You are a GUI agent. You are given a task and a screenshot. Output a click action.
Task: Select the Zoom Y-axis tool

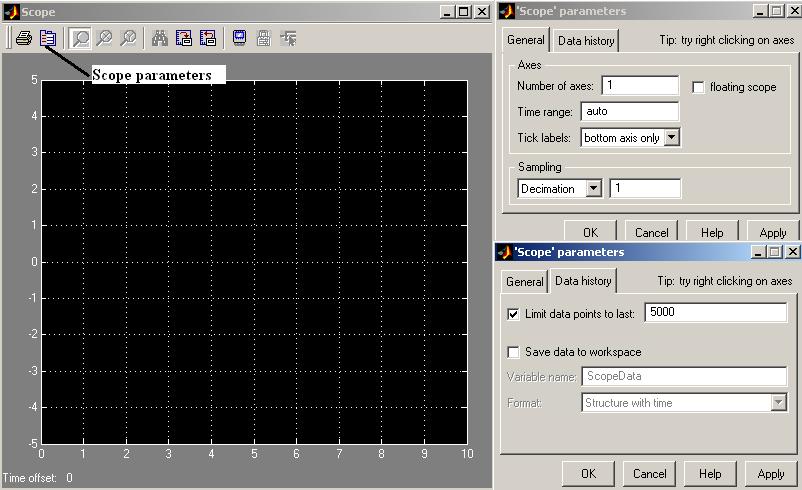pos(128,38)
